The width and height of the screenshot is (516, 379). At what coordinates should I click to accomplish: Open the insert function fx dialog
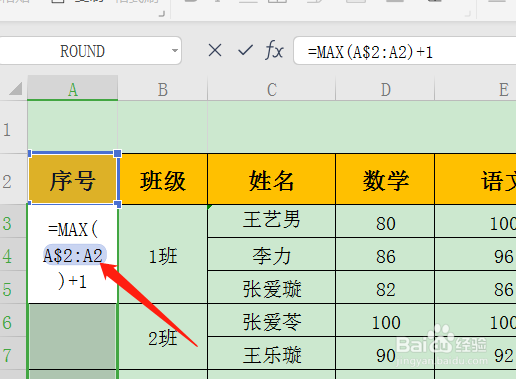point(274,51)
